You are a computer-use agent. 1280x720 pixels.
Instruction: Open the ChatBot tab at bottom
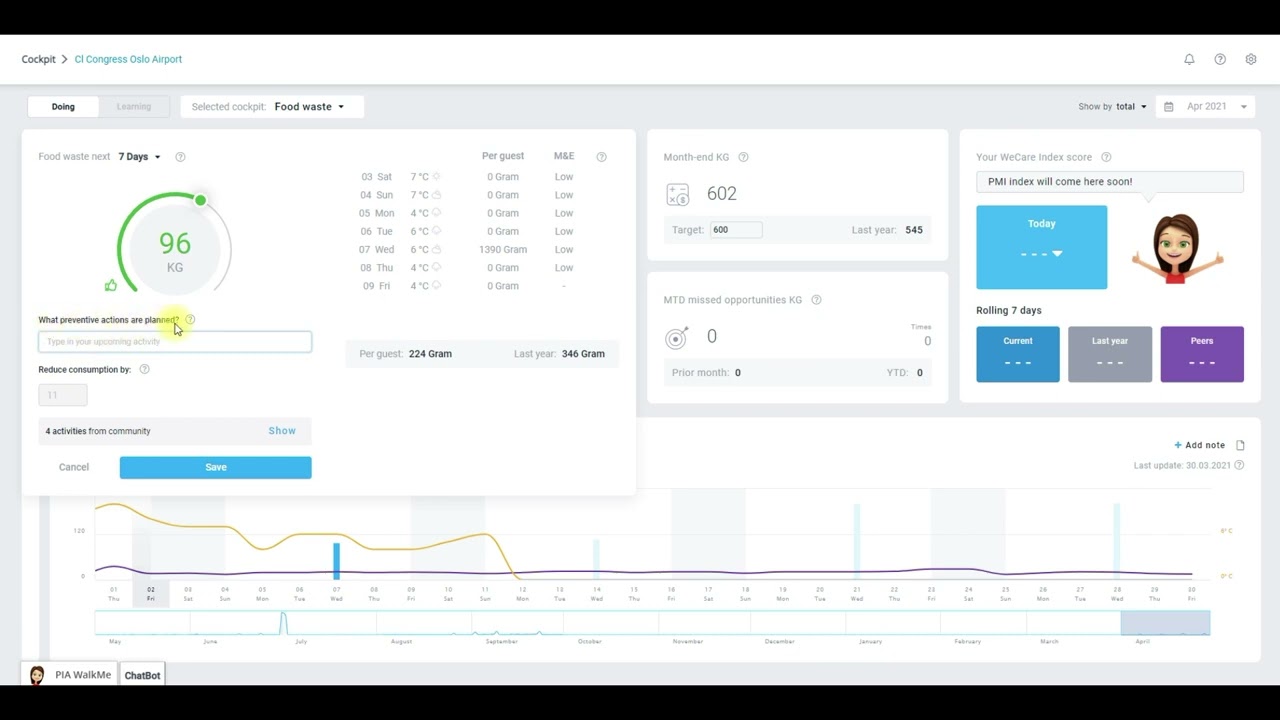(x=142, y=675)
